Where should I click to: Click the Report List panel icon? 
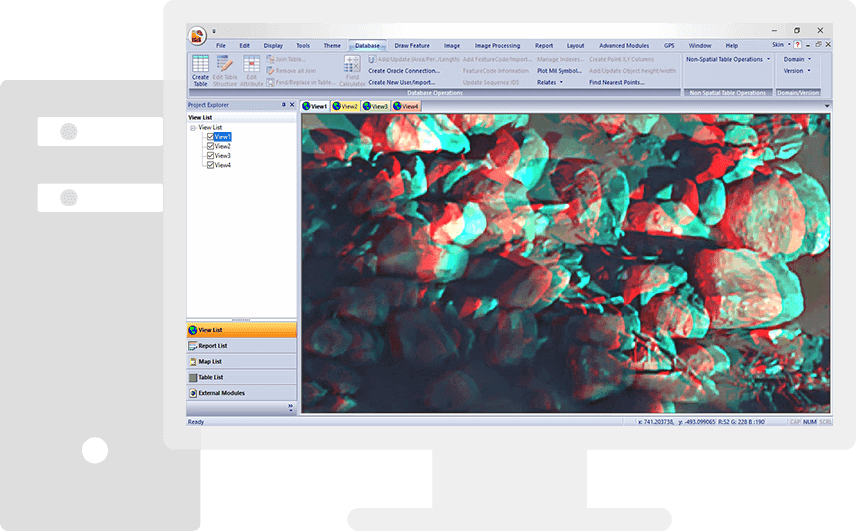(x=192, y=346)
